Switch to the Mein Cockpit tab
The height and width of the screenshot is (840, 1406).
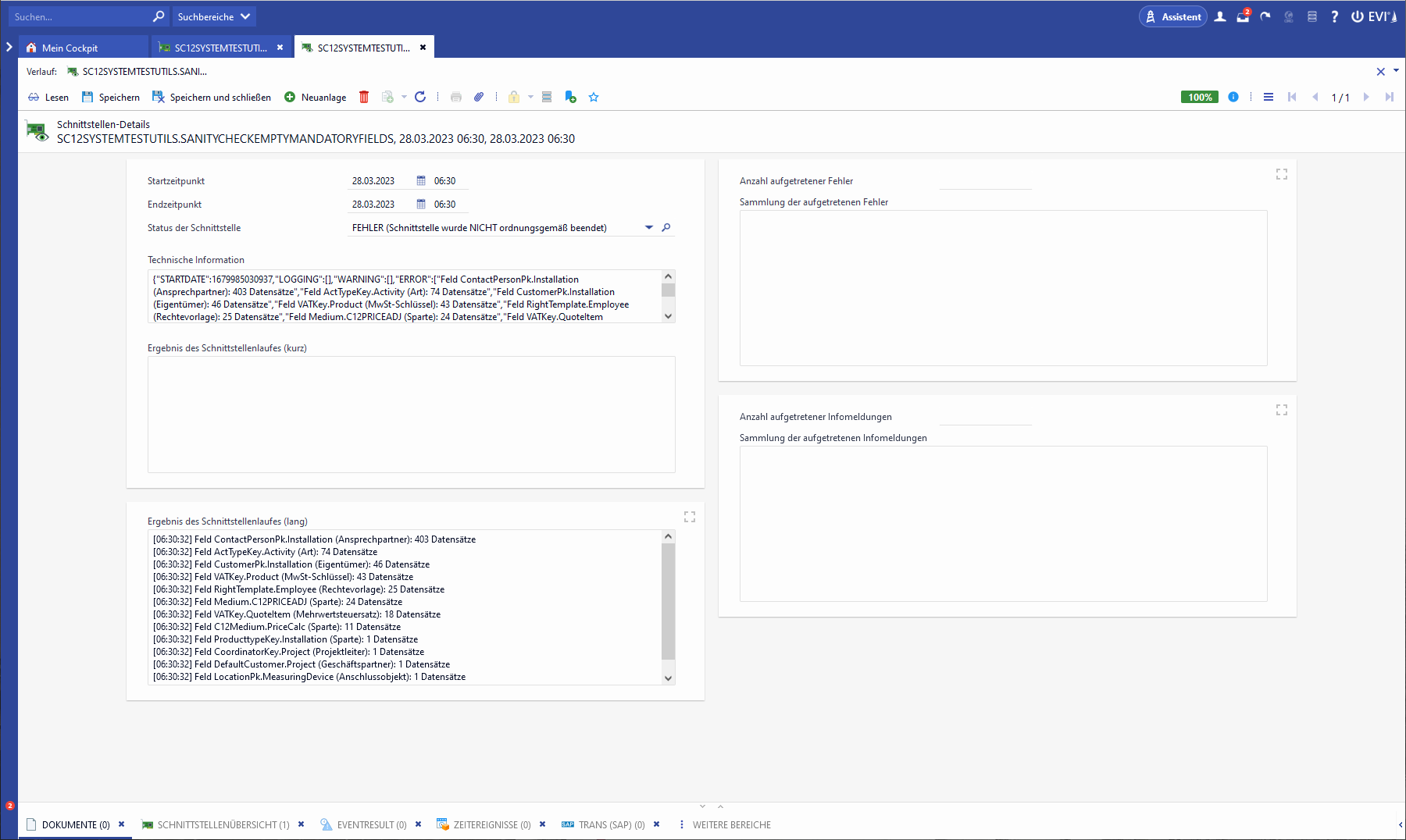[70, 48]
